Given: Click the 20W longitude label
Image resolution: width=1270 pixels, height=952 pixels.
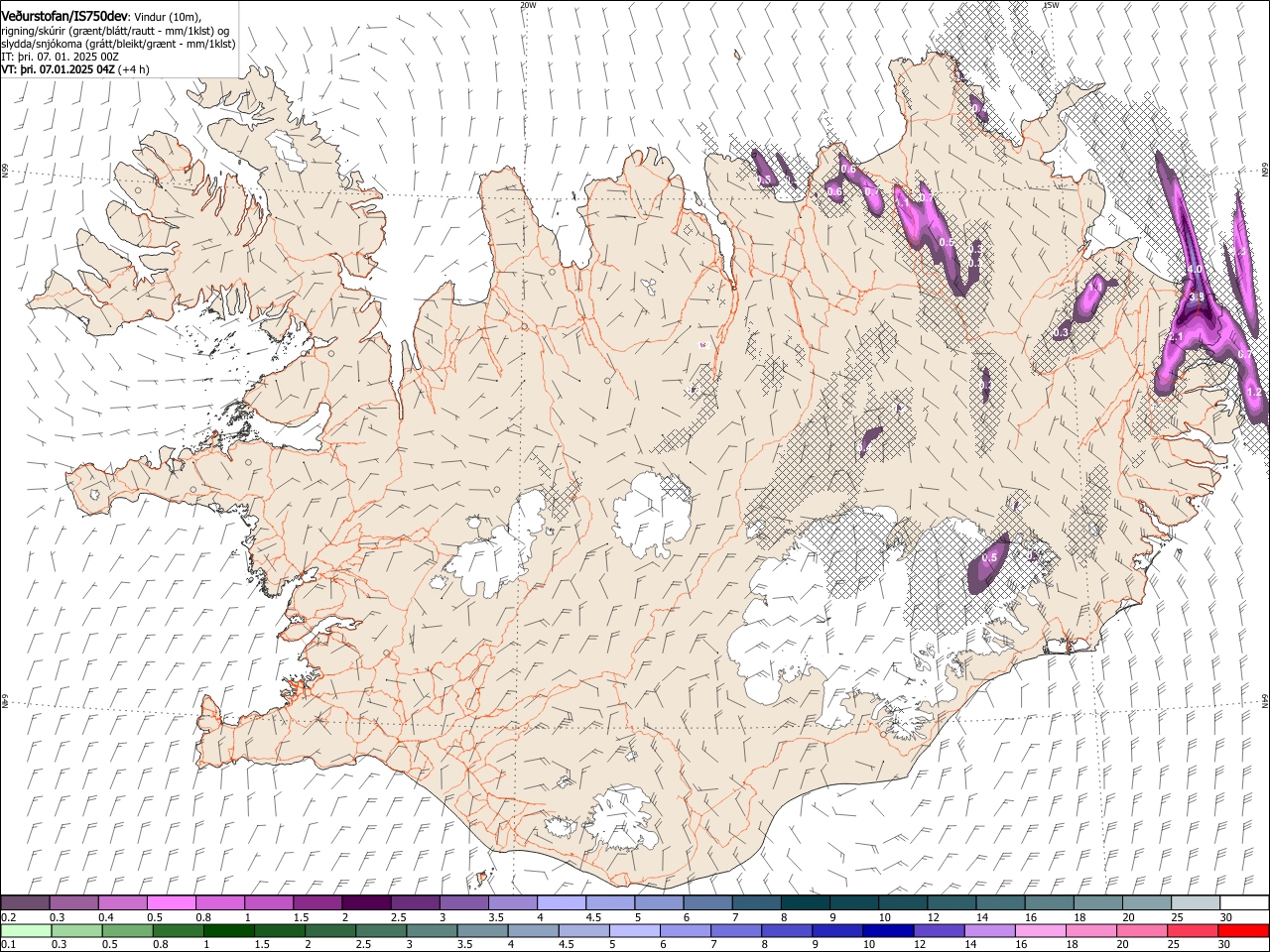Looking at the screenshot, I should (528, 5).
